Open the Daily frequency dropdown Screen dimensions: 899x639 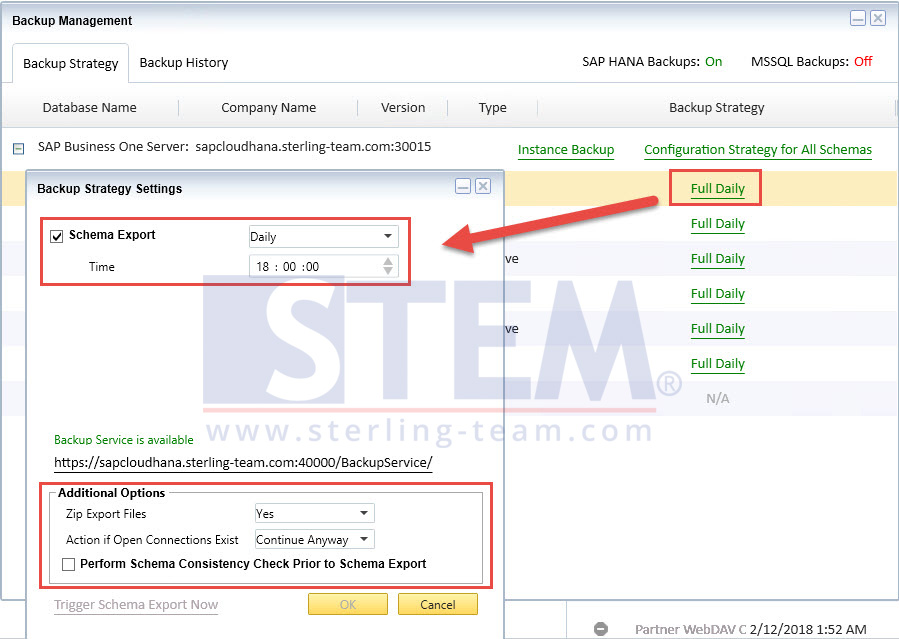pos(323,236)
